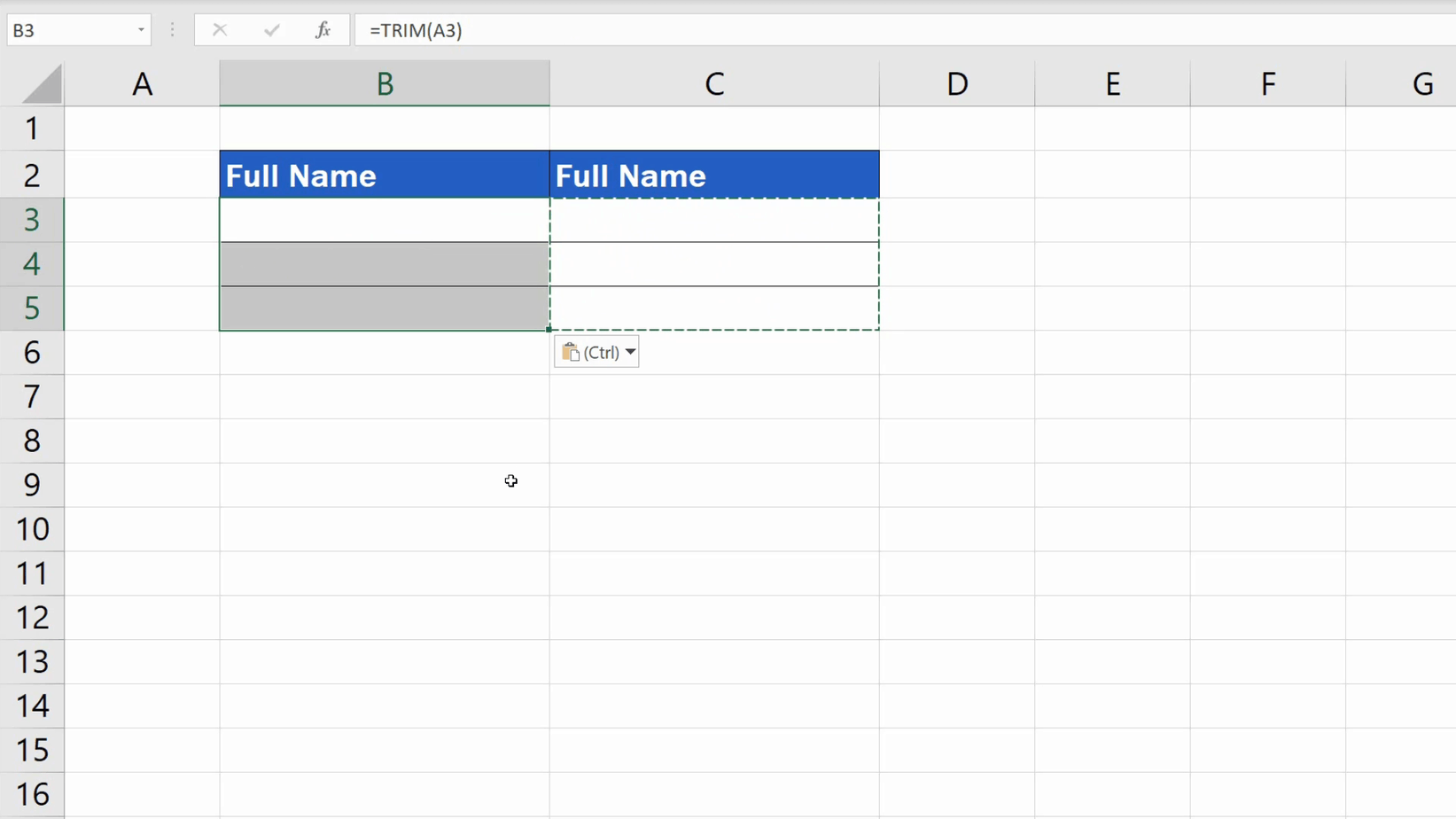Click the (Ctrl) paste options button

[x=596, y=352]
